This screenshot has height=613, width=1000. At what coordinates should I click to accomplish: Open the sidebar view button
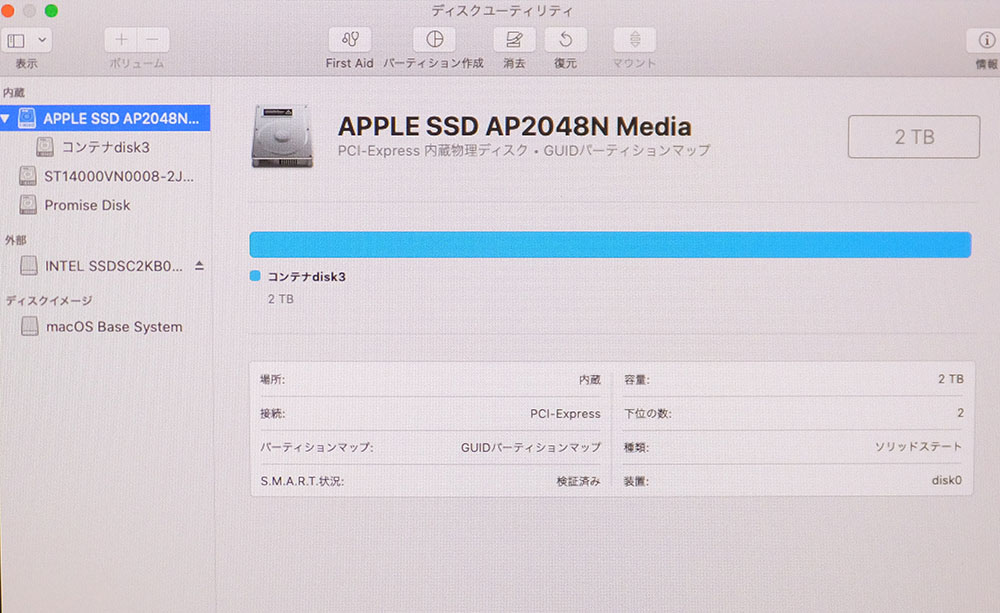tap(16, 40)
